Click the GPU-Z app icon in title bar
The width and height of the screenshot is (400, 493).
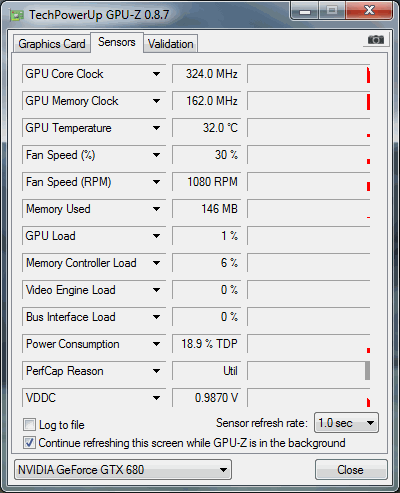click(17, 15)
